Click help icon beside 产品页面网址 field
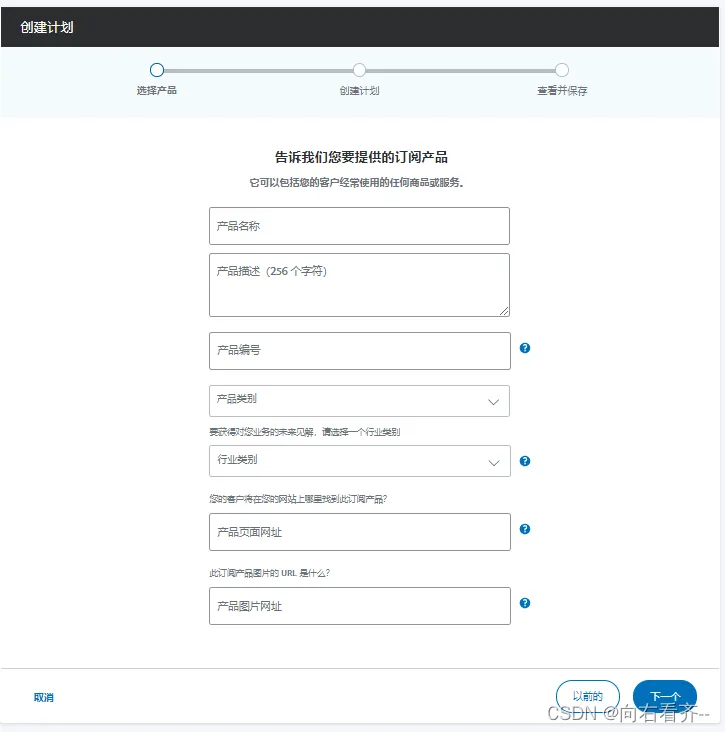The height and width of the screenshot is (732, 725). (525, 528)
